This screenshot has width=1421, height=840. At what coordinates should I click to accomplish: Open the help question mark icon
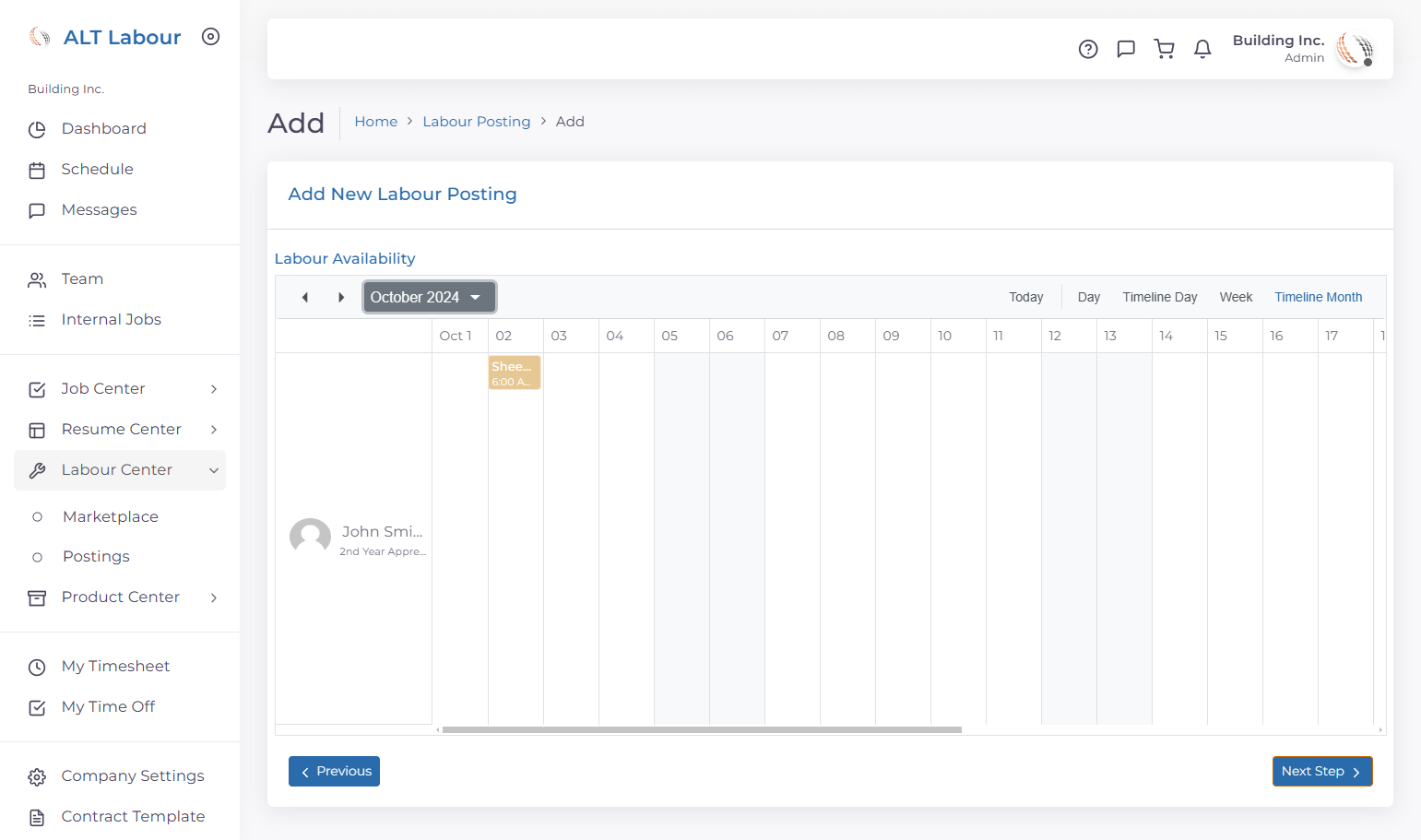(x=1088, y=49)
